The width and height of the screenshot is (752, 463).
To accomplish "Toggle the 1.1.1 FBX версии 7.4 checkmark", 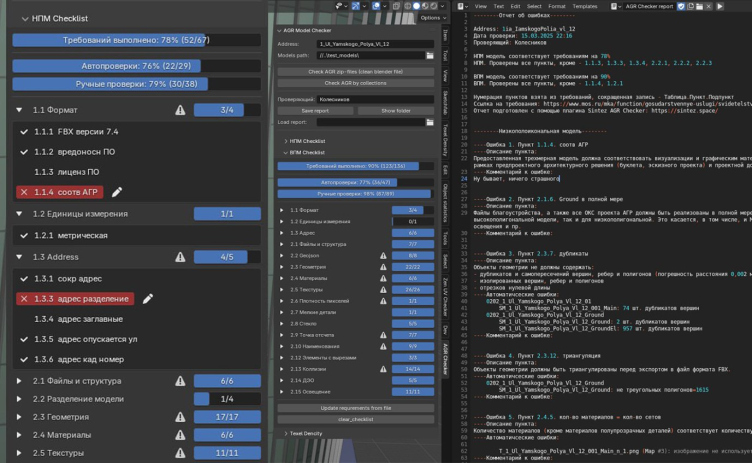I will (25, 132).
